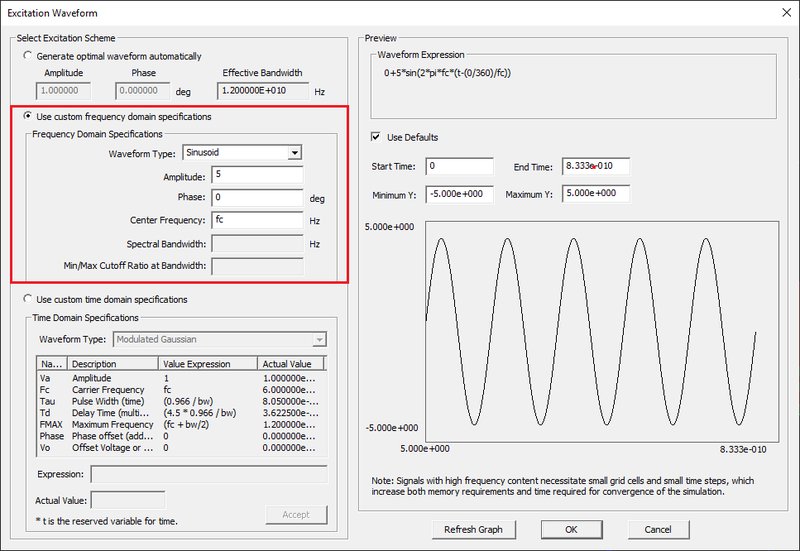Close the Excitation Waveform dialog

click(x=781, y=11)
